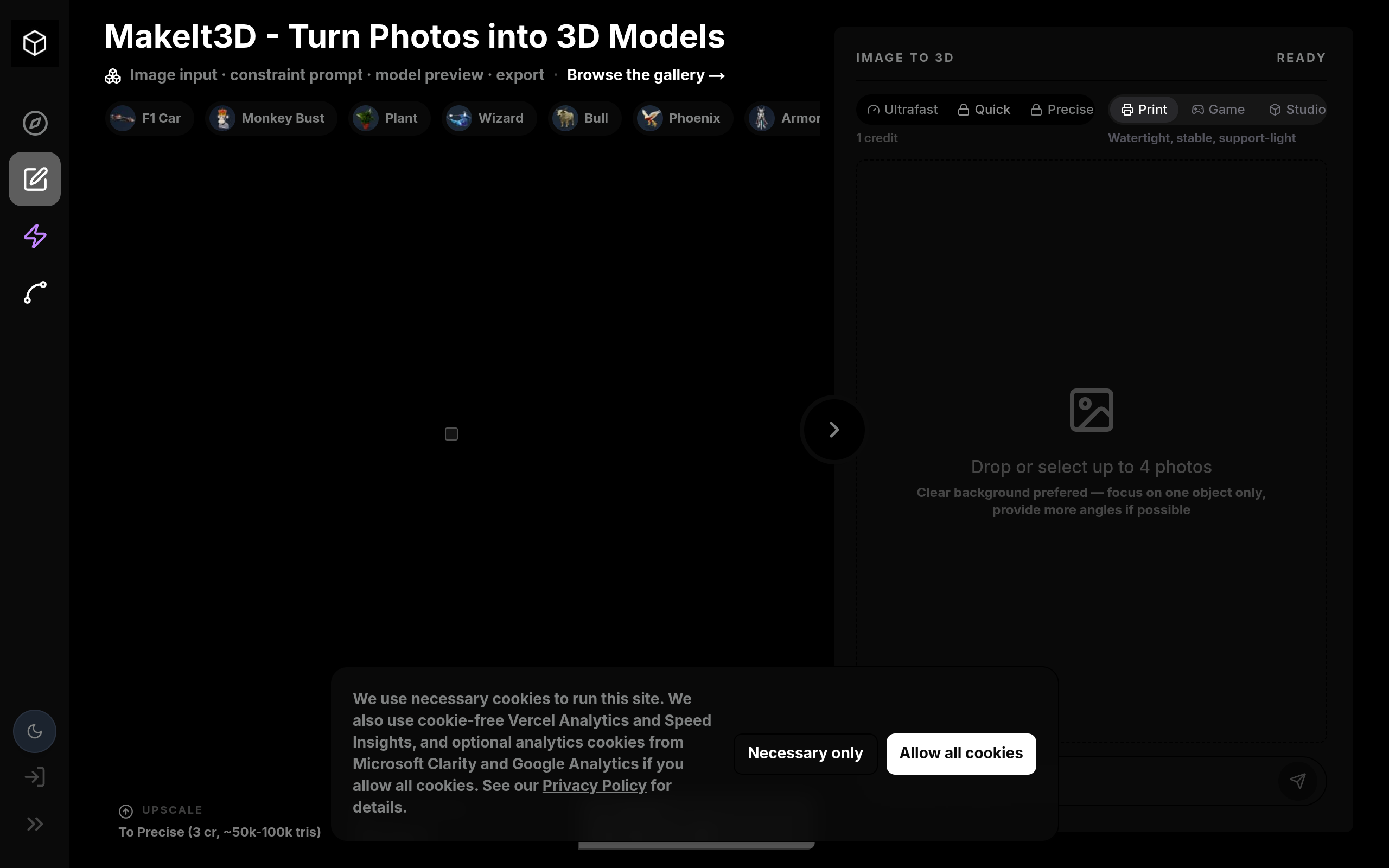
Task: Click the paper plane send button
Action: point(1298,781)
